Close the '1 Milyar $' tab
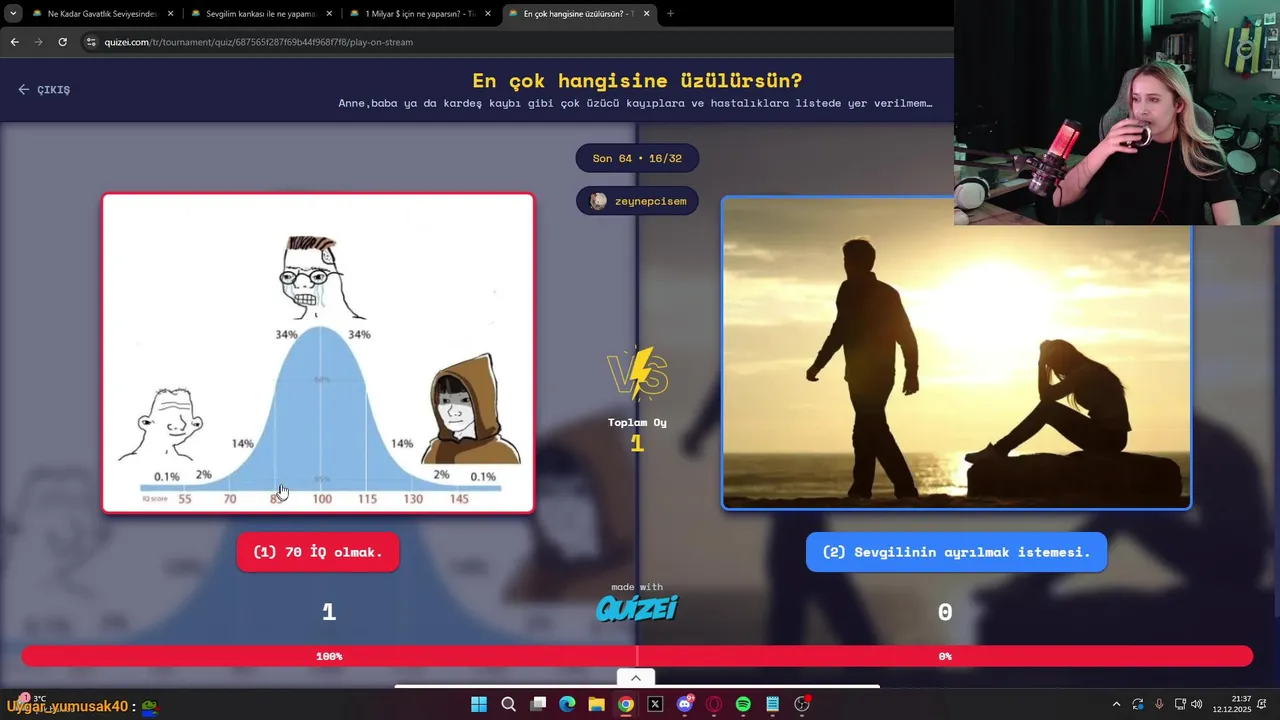The width and height of the screenshot is (1280, 720). click(488, 14)
